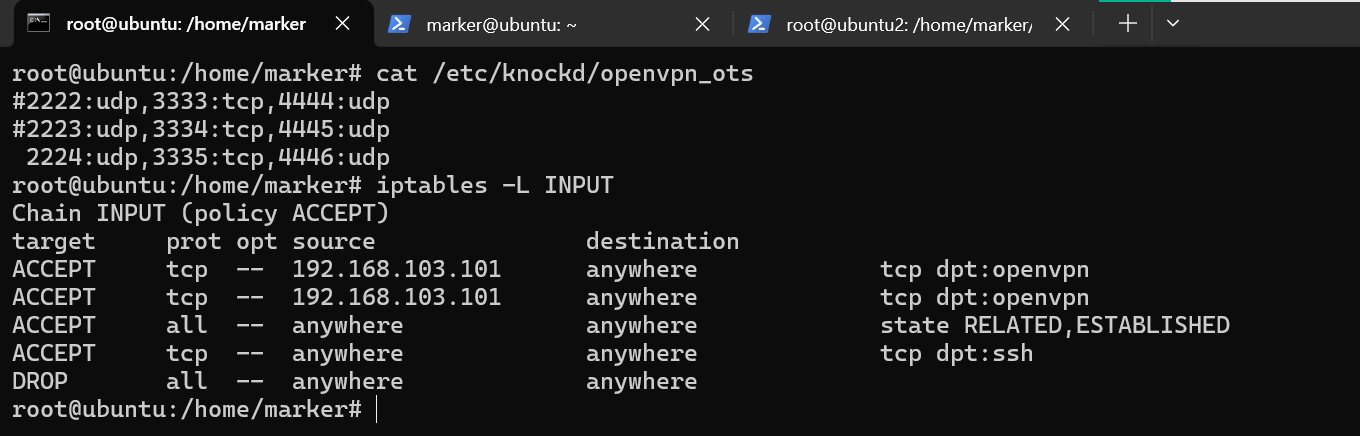Close the root@ubuntu: /home/marker tab
The height and width of the screenshot is (436, 1360).
tap(342, 24)
